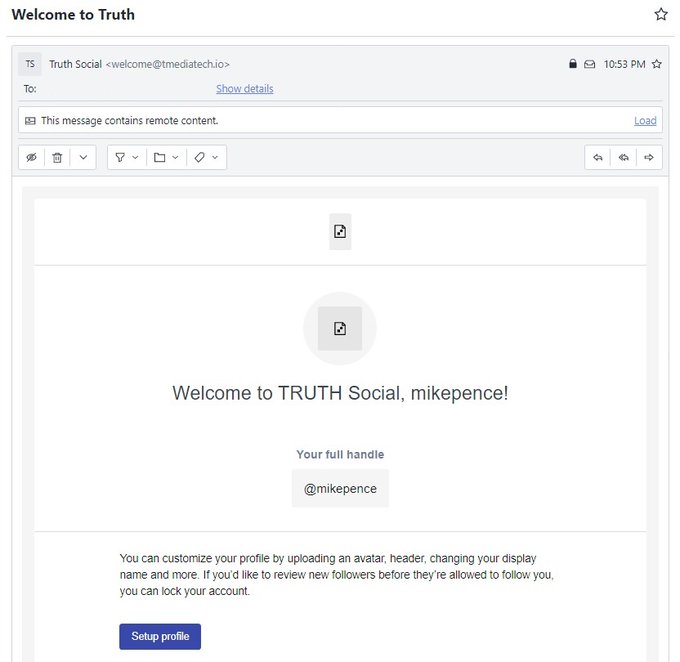
Task: Forward the message
Action: (x=649, y=157)
